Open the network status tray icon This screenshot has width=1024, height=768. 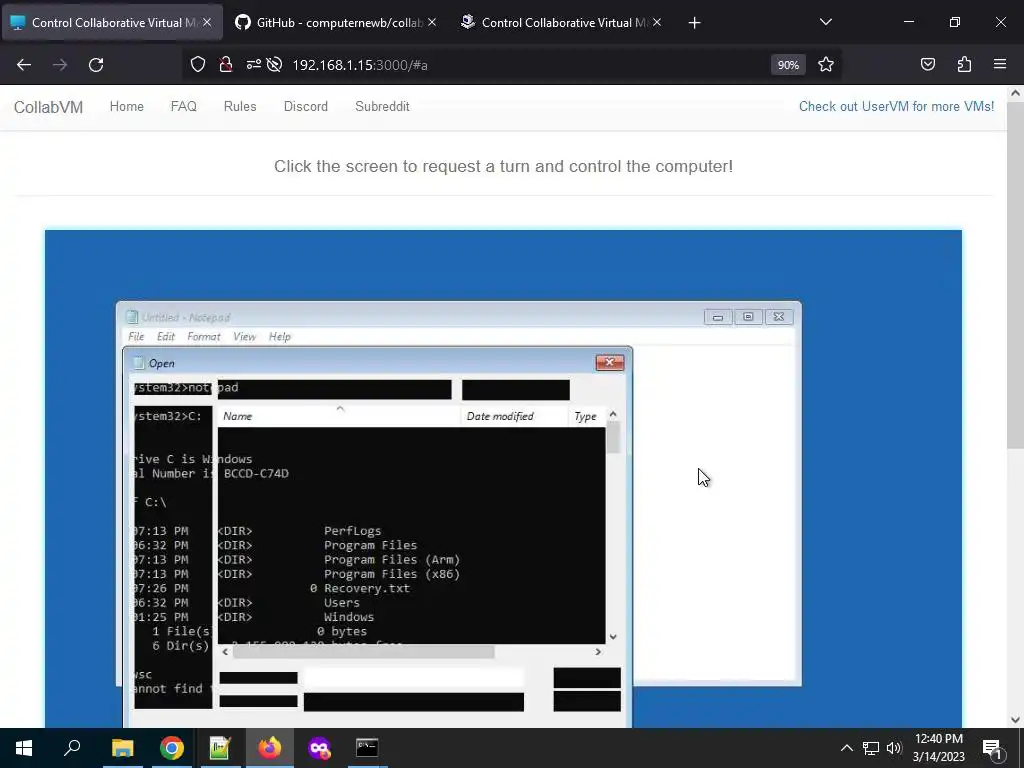tap(871, 748)
